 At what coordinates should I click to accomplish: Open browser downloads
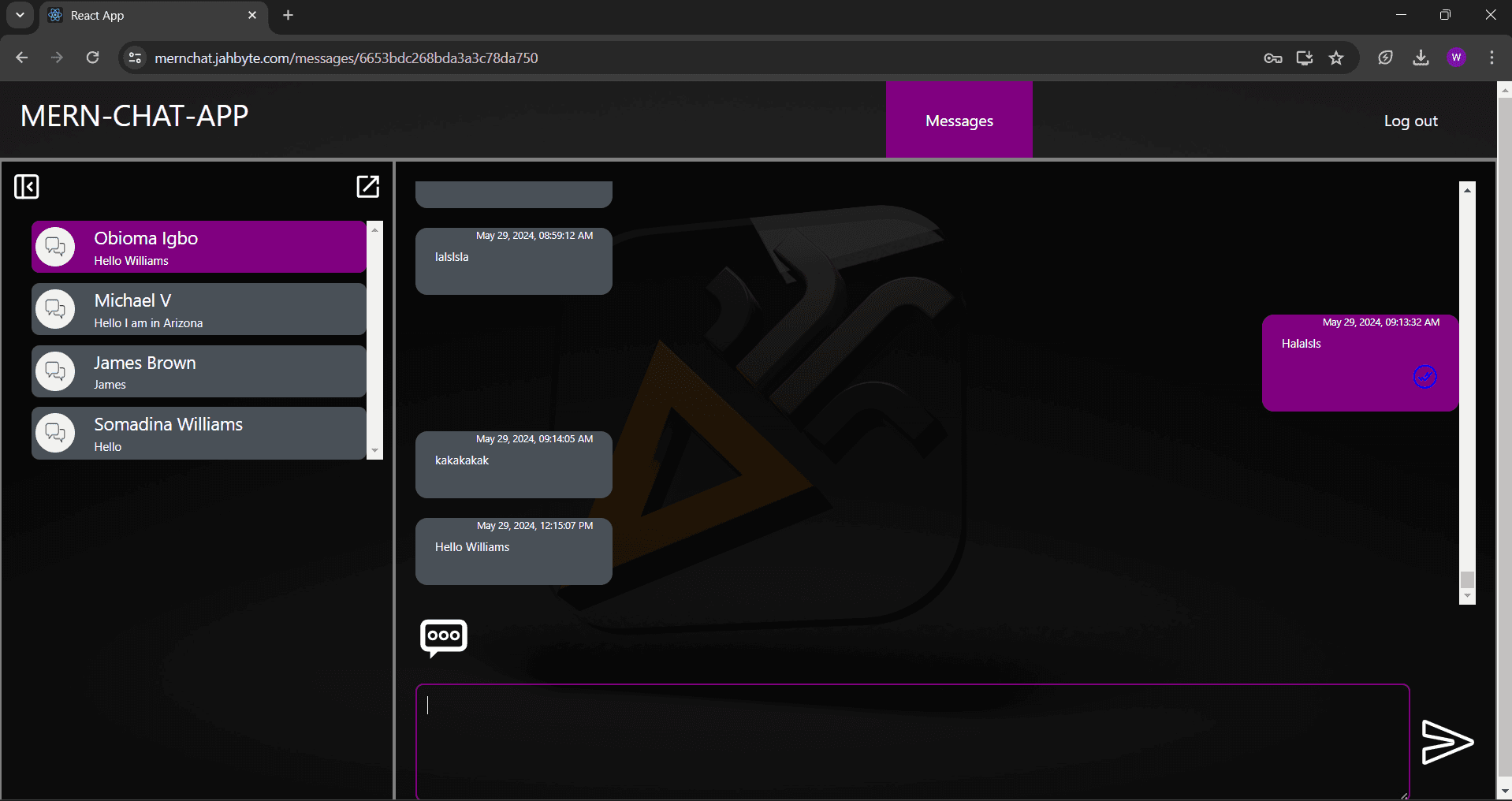tap(1421, 58)
